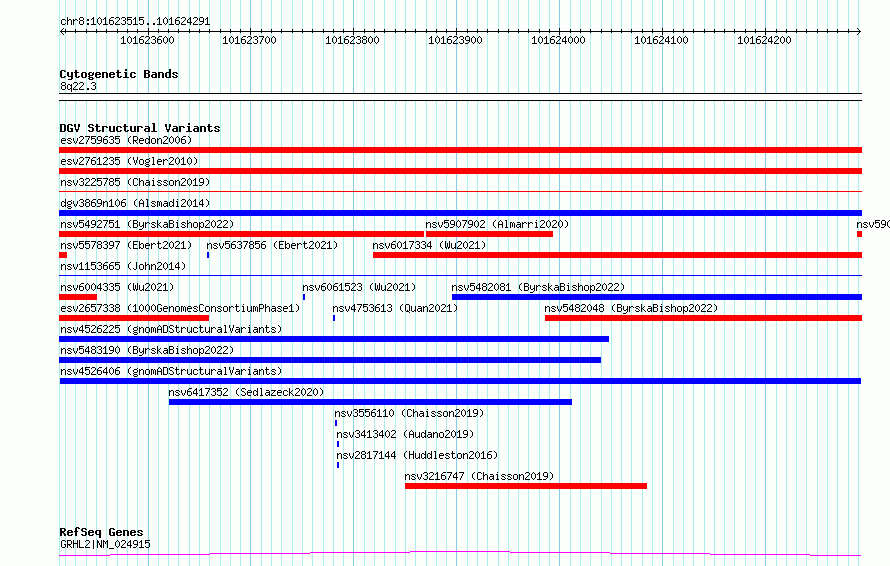The height and width of the screenshot is (566, 890).
Task: Click the red bar under esv2761235
Action: click(460, 171)
